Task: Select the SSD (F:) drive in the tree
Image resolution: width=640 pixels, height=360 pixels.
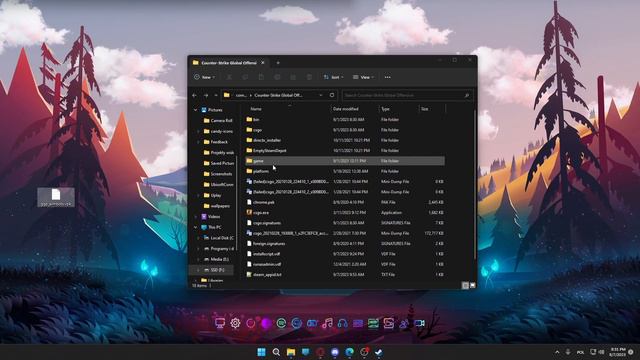Action: (212, 270)
